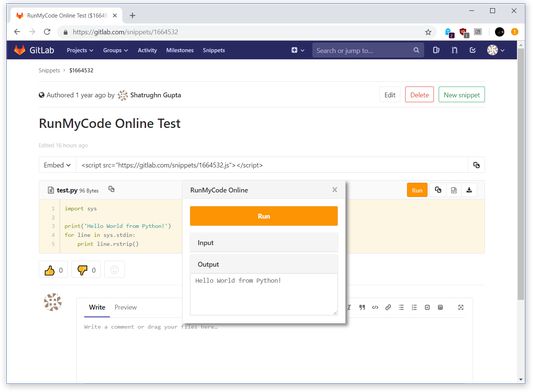The image size is (533, 392).
Task: Expand the Embed dropdown
Action: click(57, 165)
